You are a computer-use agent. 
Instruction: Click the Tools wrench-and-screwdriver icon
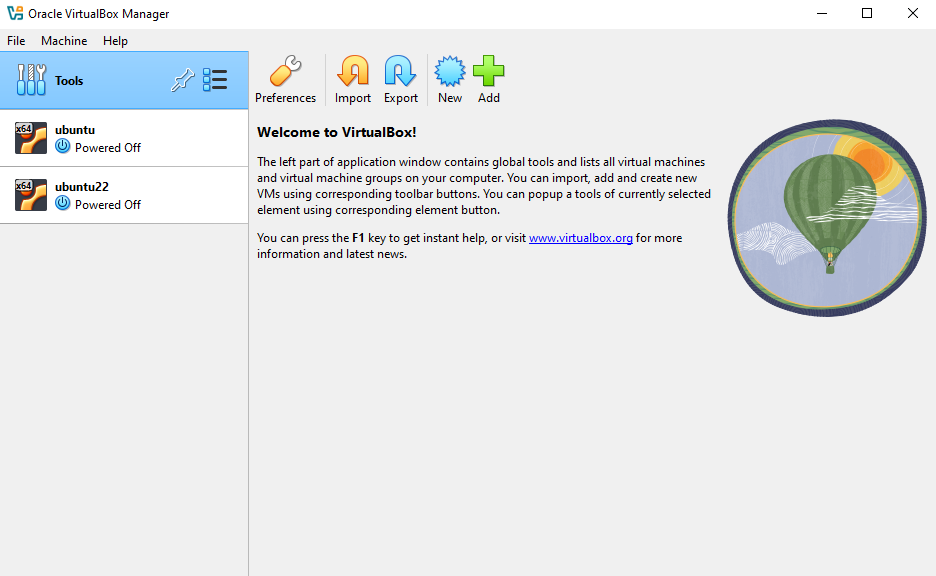click(x=31, y=81)
